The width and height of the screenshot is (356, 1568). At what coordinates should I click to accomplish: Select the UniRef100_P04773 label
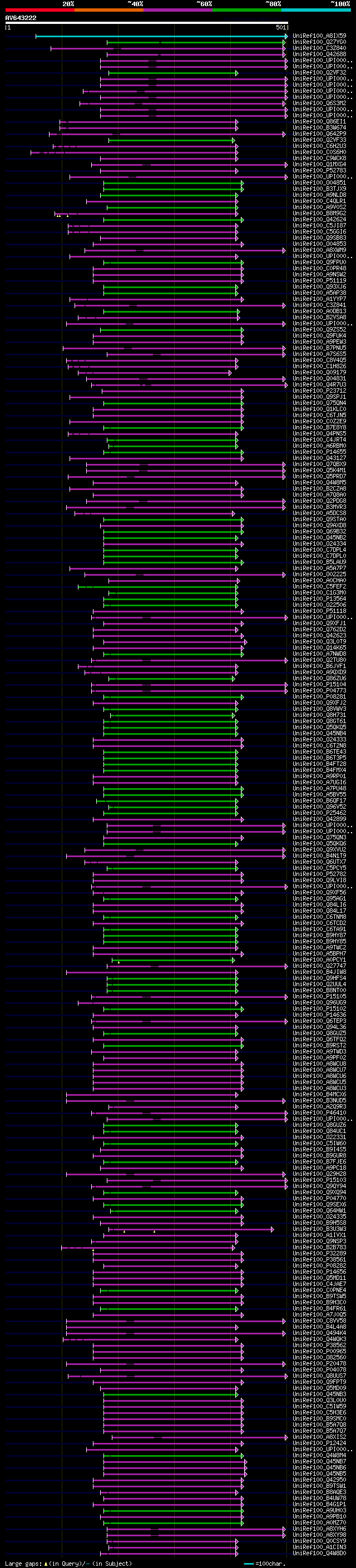(x=319, y=690)
